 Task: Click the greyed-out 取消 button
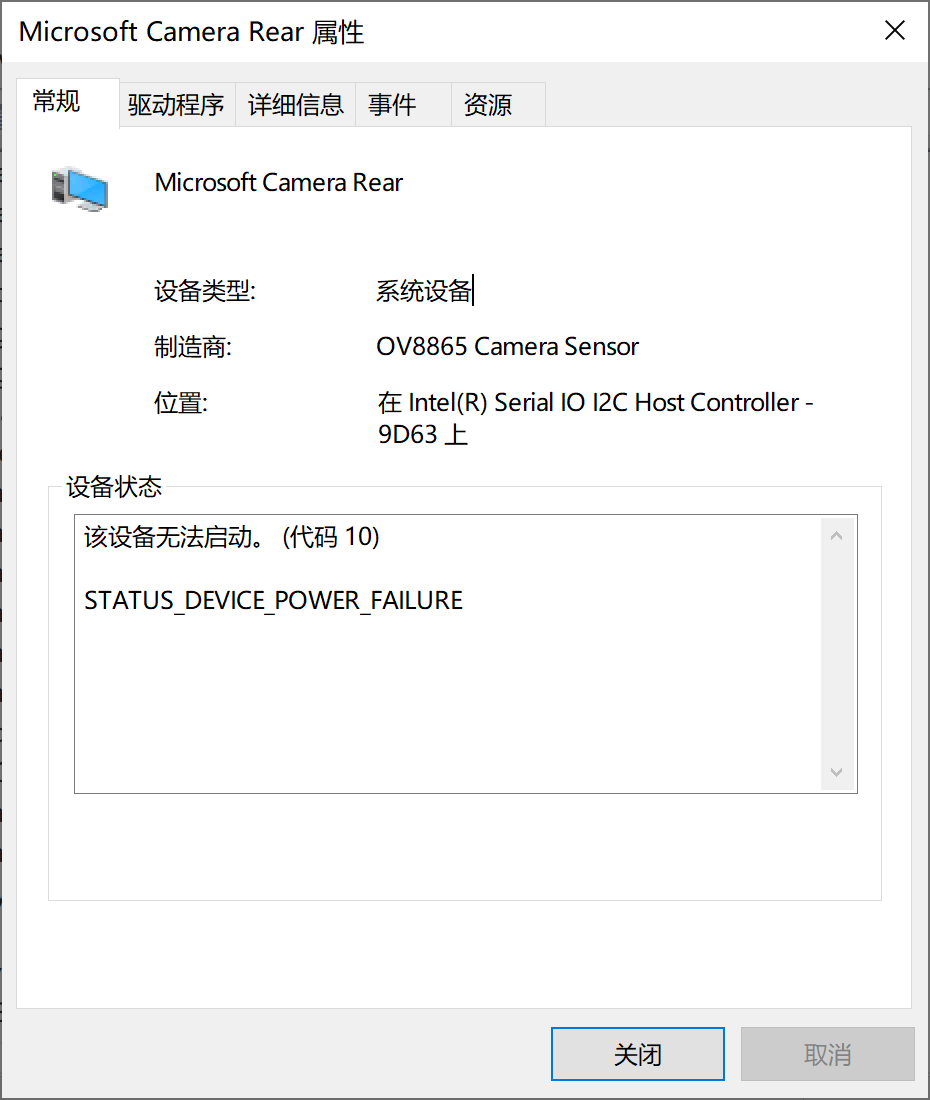(x=828, y=1054)
